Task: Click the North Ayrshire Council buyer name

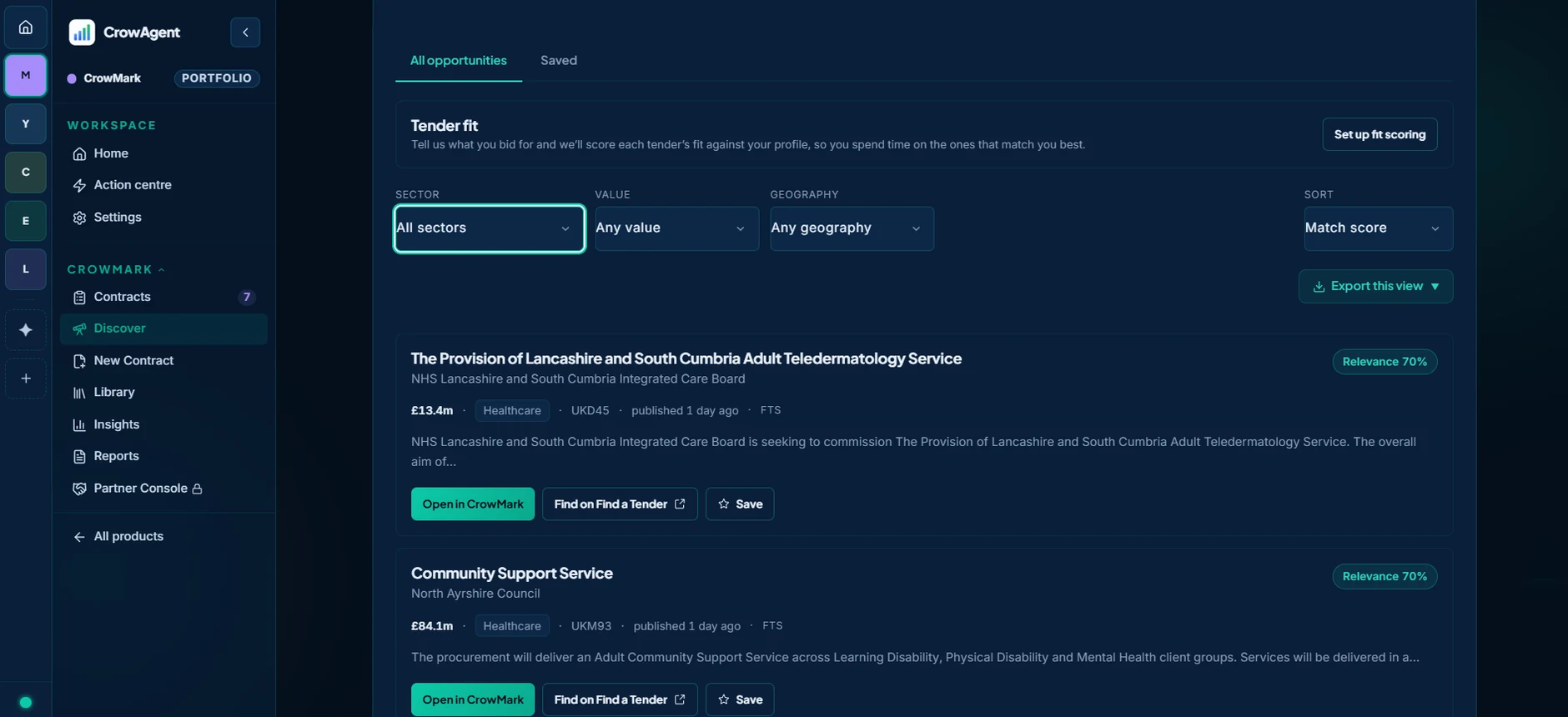Action: tap(475, 594)
